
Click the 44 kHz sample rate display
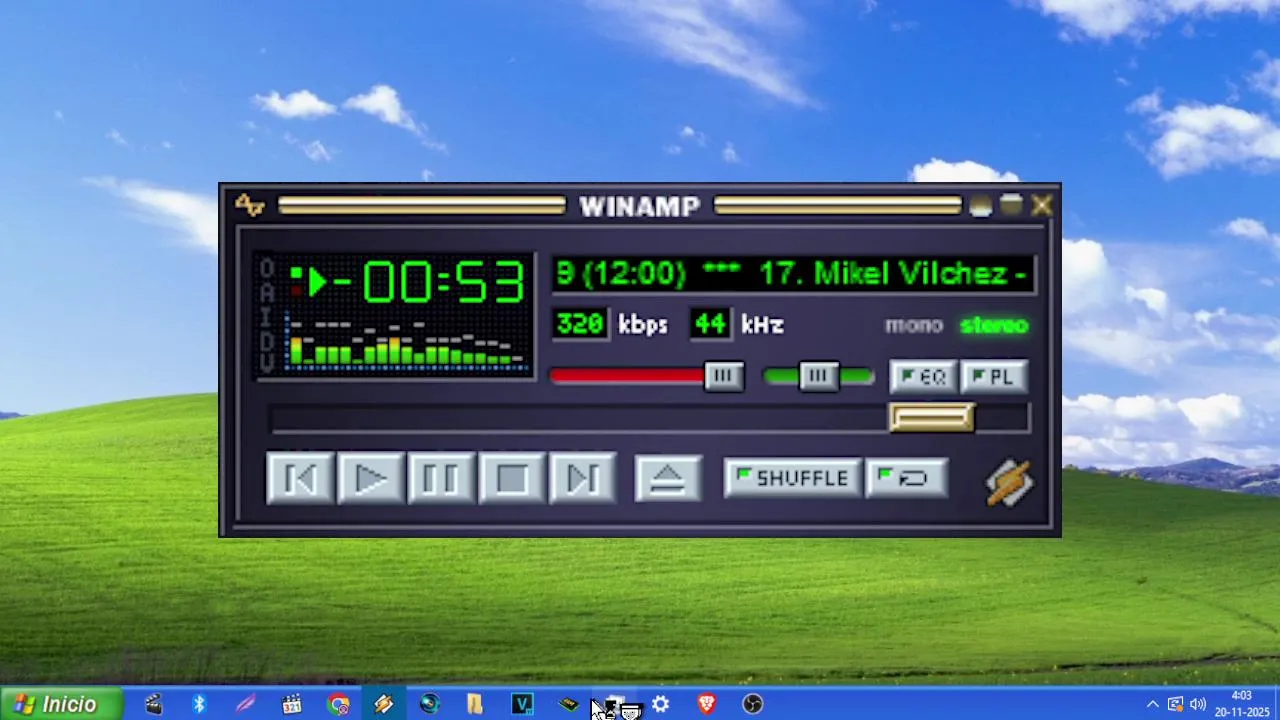[710, 324]
